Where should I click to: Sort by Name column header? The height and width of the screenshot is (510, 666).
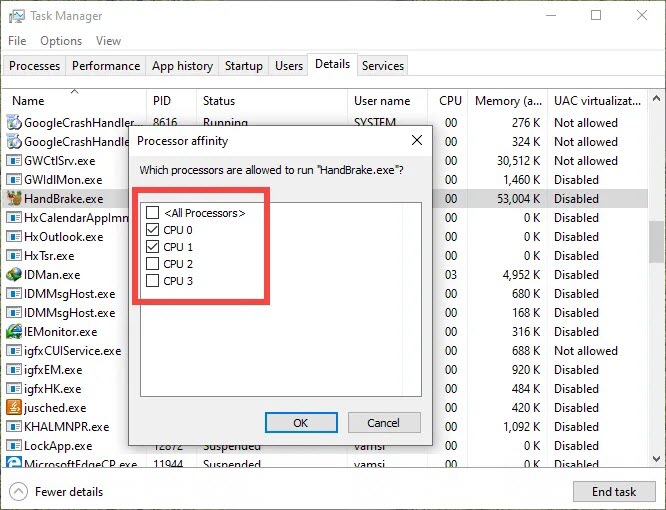(75, 101)
